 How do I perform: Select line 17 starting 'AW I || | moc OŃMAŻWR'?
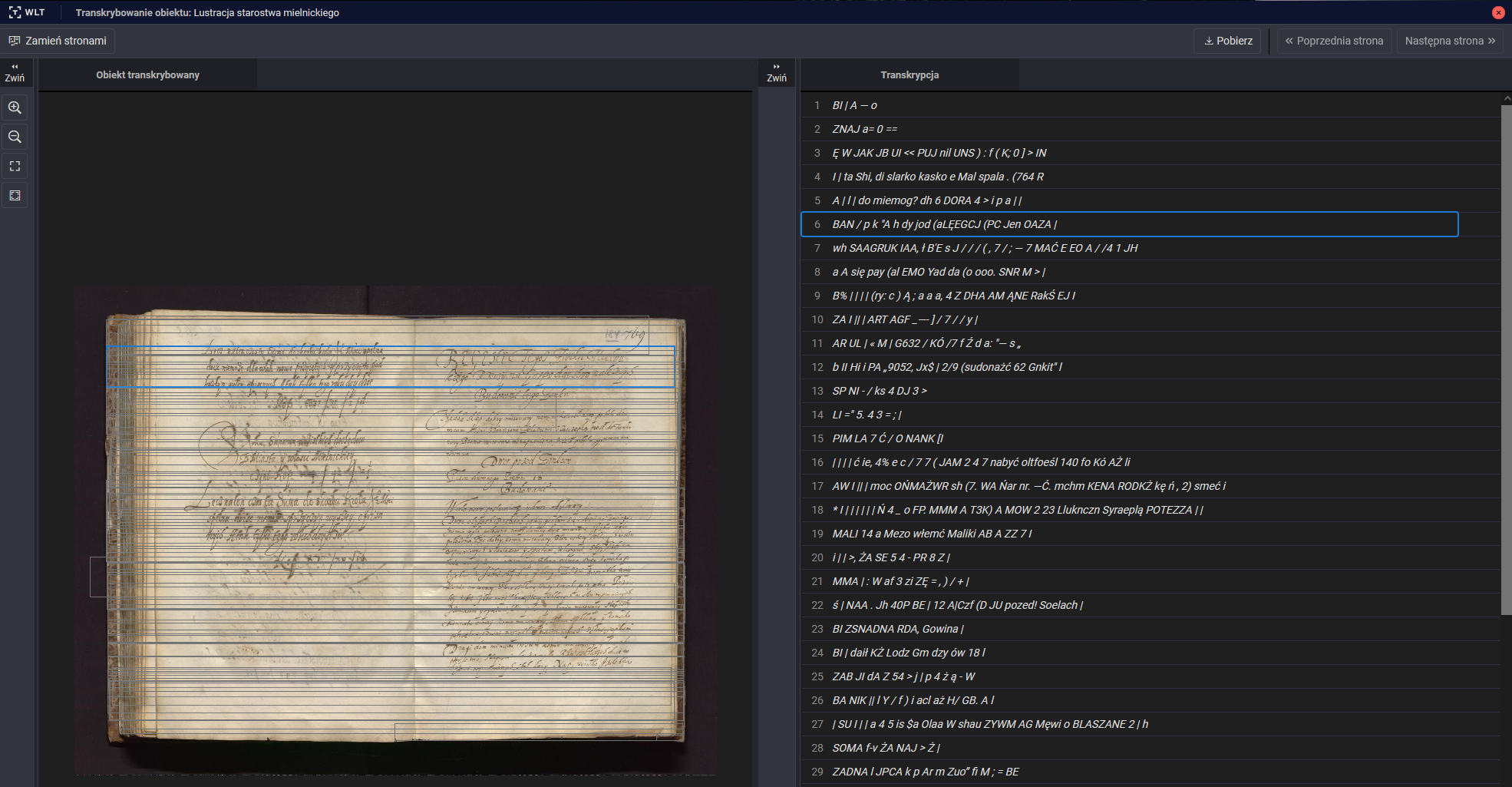[1150, 486]
